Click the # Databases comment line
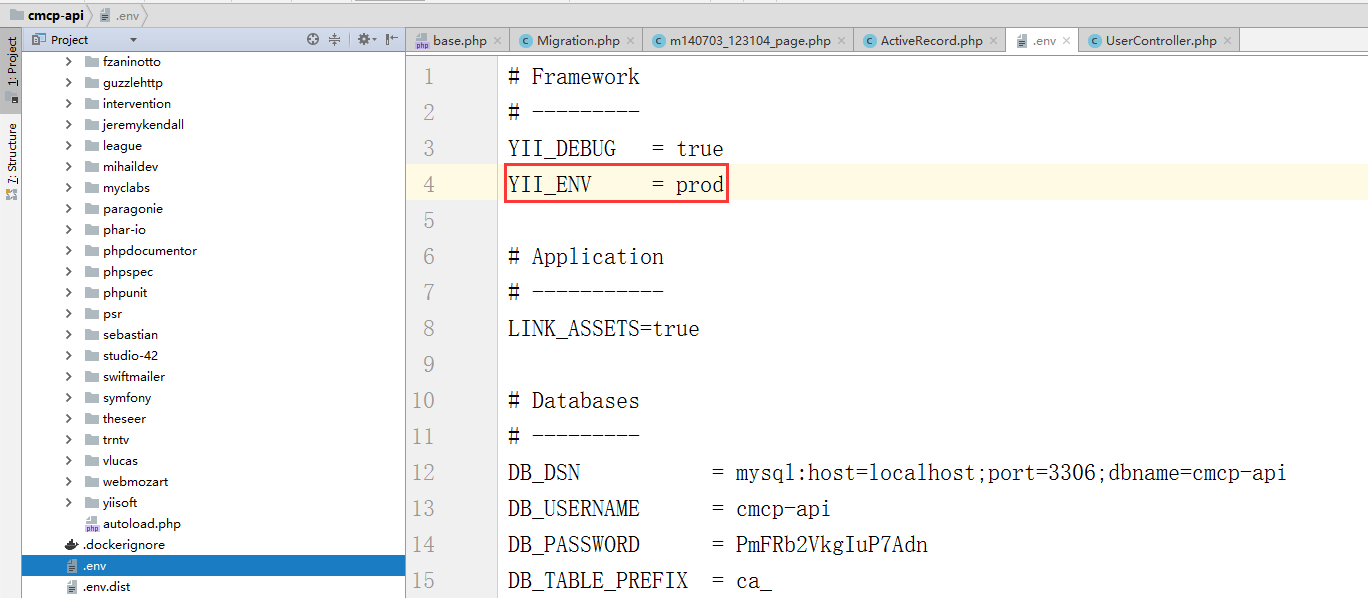Image resolution: width=1368 pixels, height=598 pixels. [x=573, y=401]
